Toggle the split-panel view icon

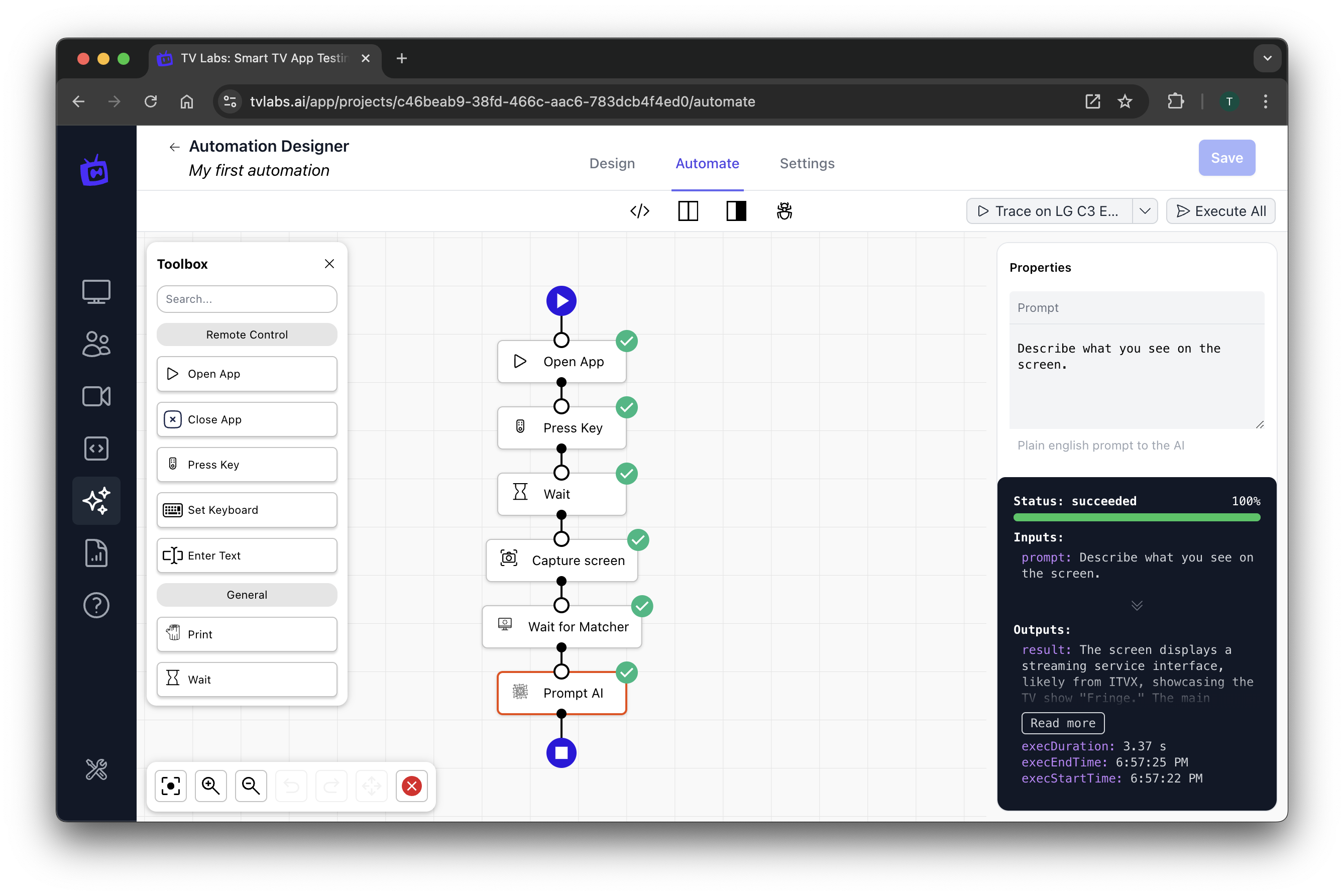click(688, 211)
